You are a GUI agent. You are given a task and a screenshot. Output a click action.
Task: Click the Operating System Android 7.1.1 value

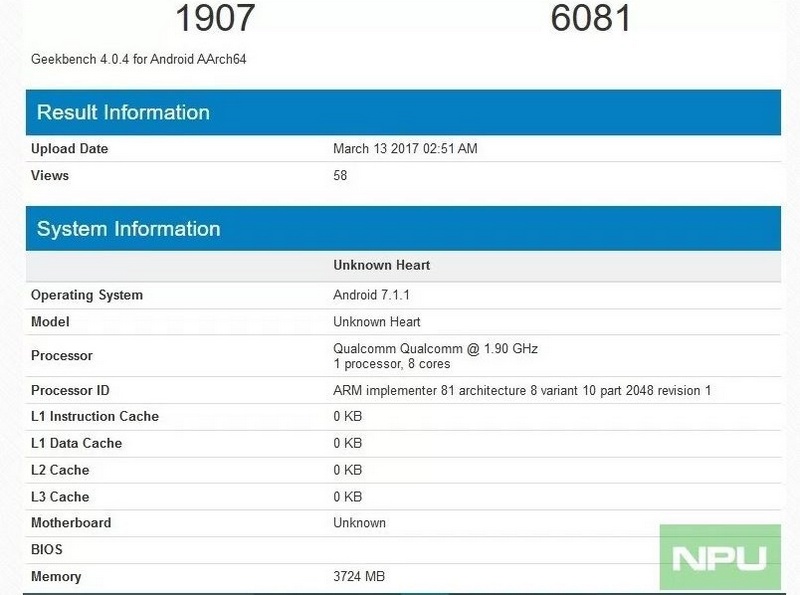376,294
